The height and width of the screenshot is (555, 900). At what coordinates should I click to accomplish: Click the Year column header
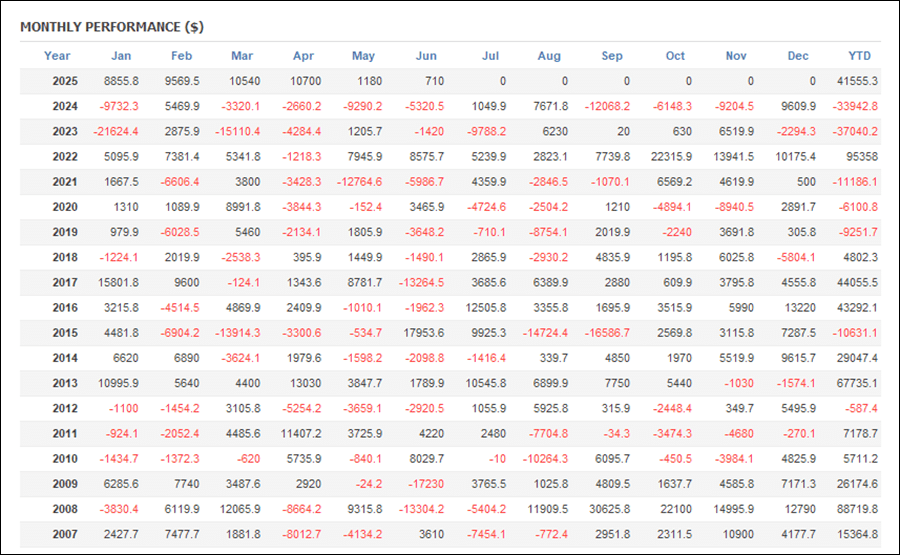pyautogui.click(x=57, y=56)
